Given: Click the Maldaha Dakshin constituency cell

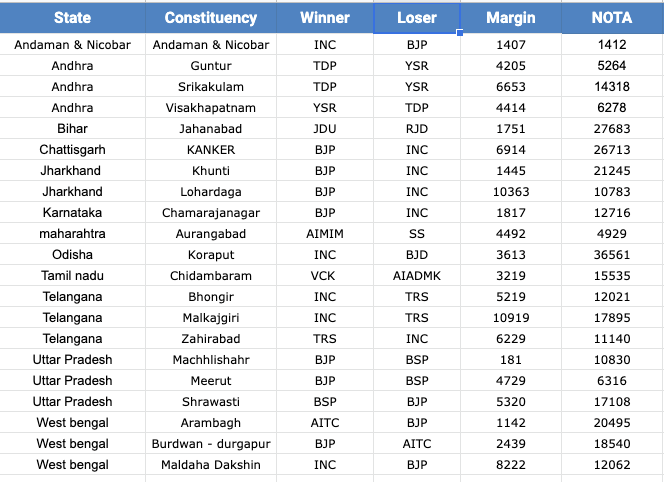Looking at the screenshot, I should pyautogui.click(x=210, y=465).
